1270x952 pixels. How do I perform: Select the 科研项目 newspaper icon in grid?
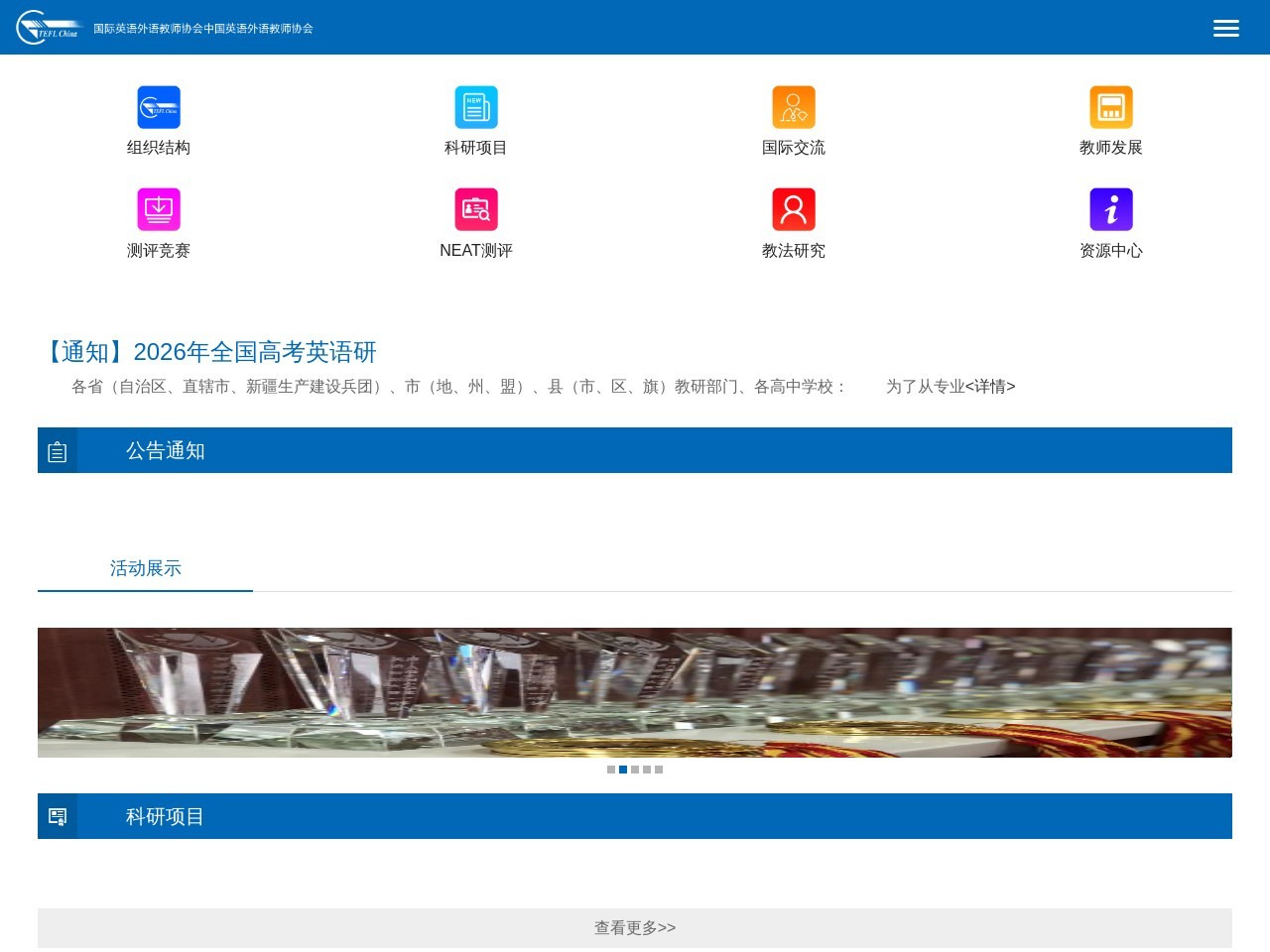(476, 107)
